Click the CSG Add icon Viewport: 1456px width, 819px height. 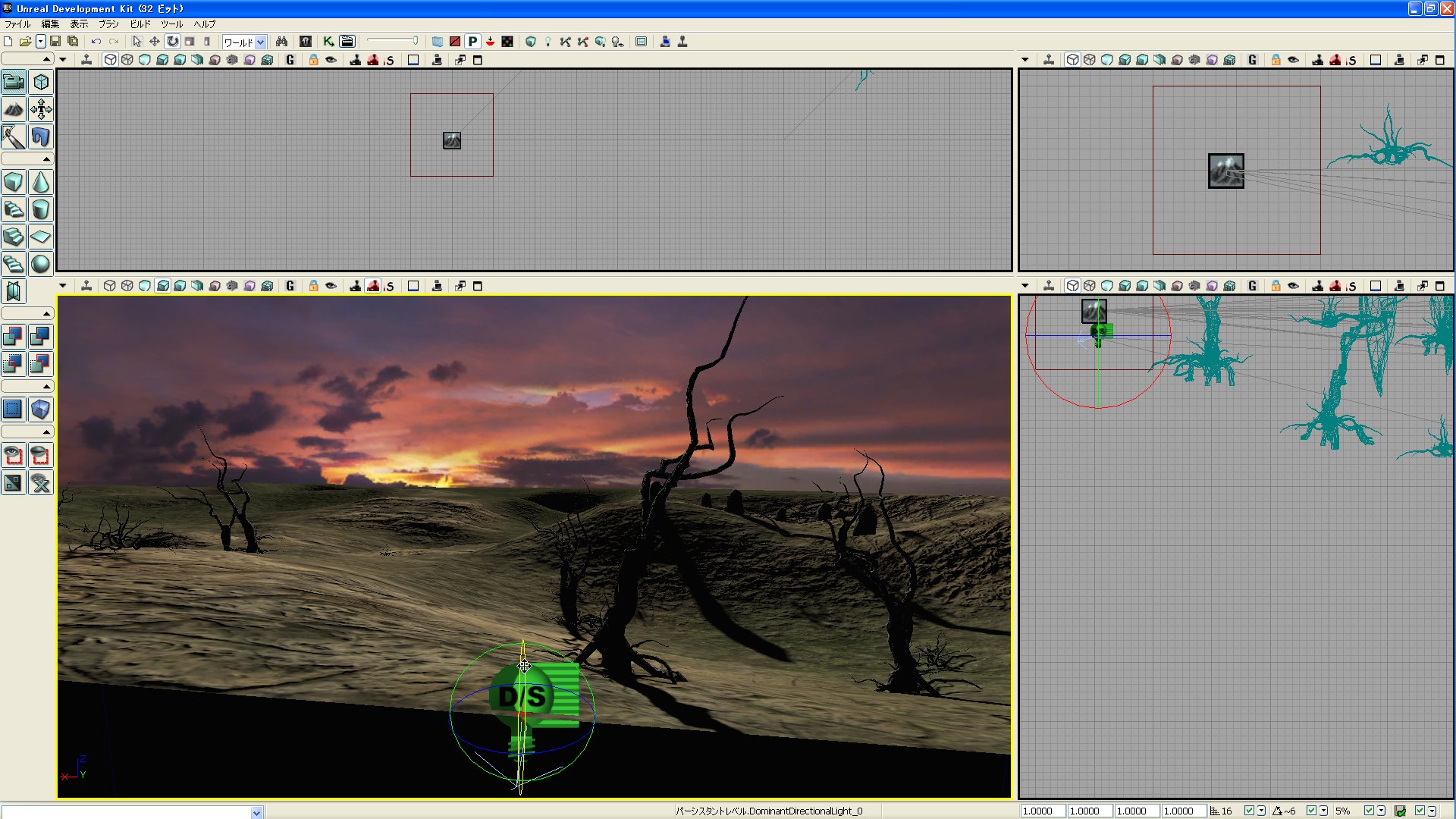pos(14,337)
